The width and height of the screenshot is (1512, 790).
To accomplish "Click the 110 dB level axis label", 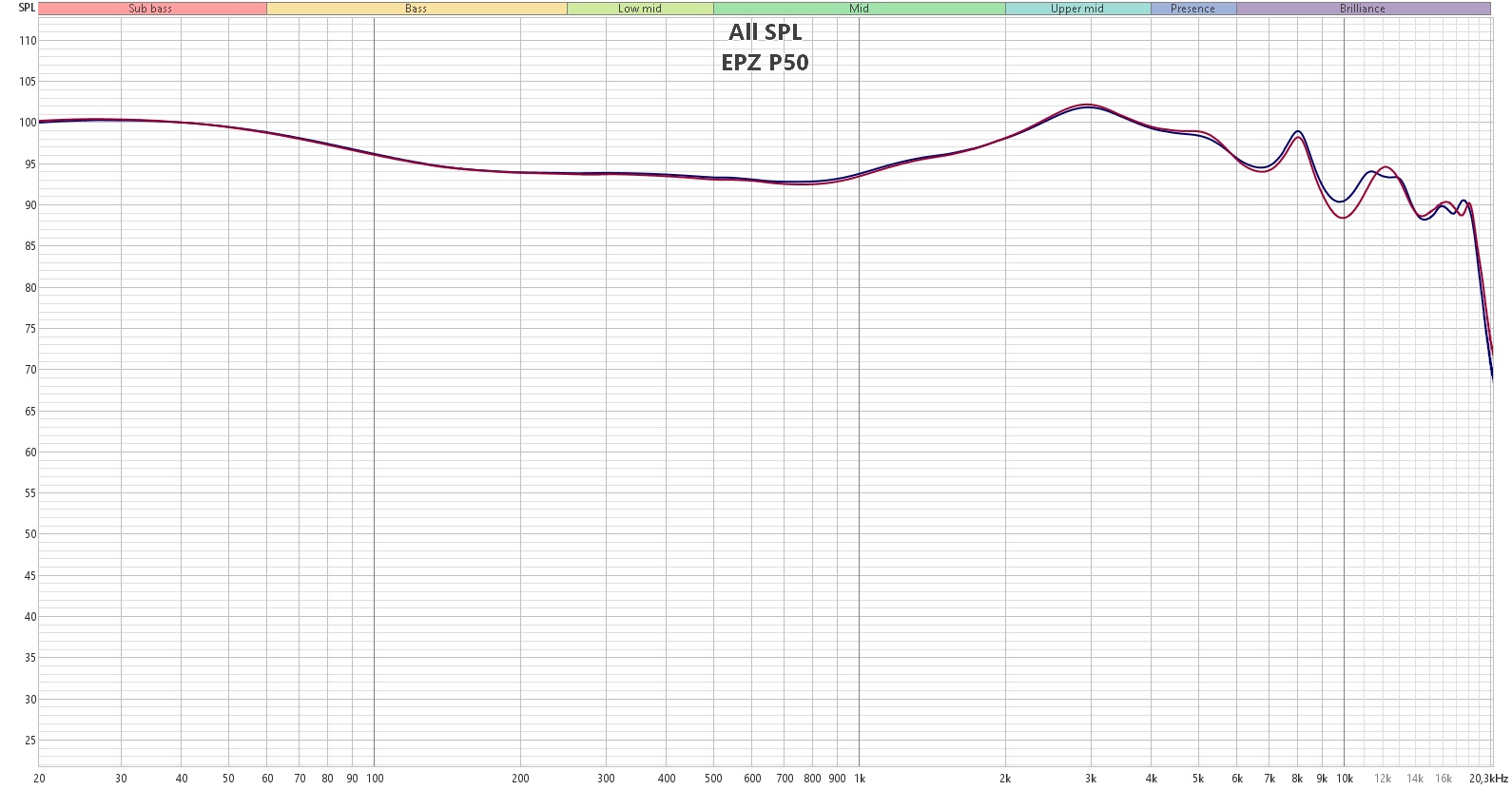I will (x=28, y=41).
